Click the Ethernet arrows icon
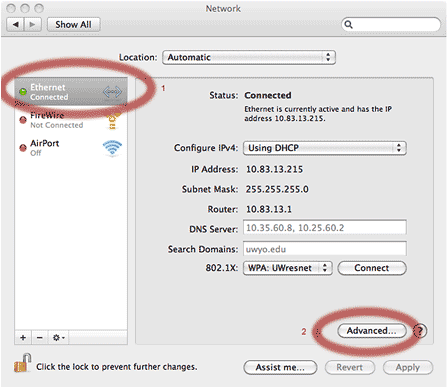Viewport: 447px width, 388px height. point(112,92)
